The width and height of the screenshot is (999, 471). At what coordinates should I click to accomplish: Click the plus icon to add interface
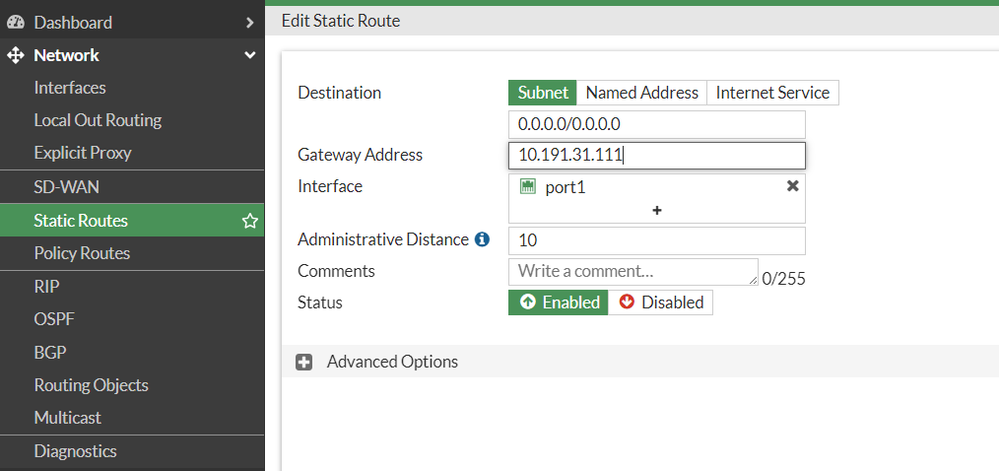(657, 210)
